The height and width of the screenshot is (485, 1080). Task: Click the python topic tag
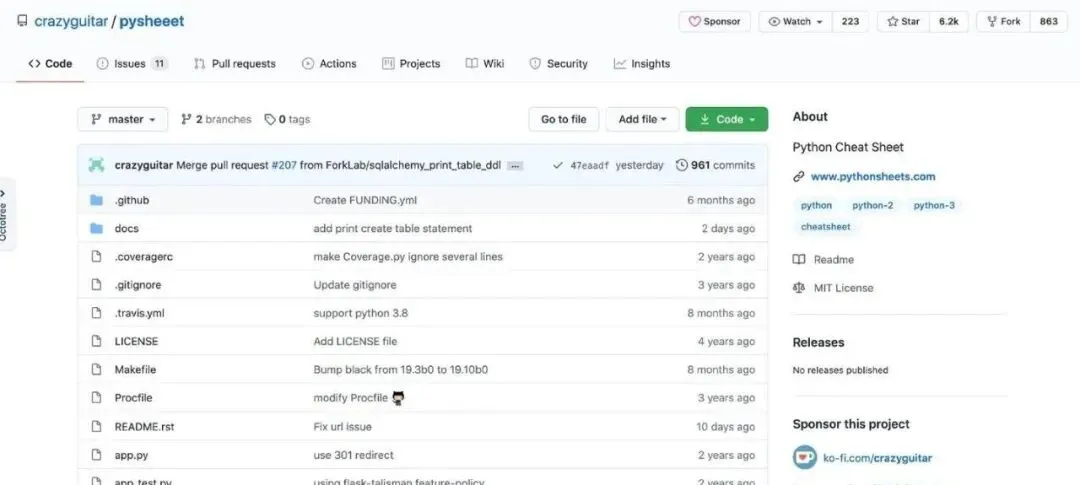point(816,205)
